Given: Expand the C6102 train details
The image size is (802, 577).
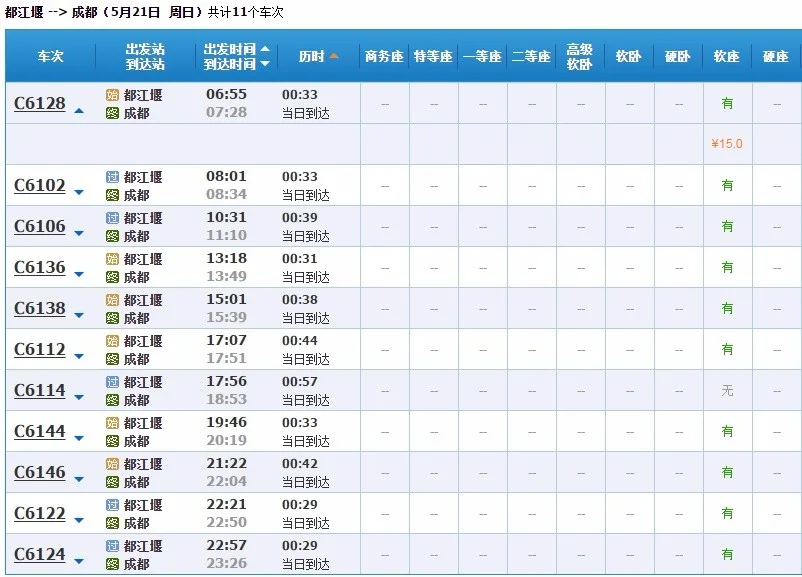Looking at the screenshot, I should [79, 192].
